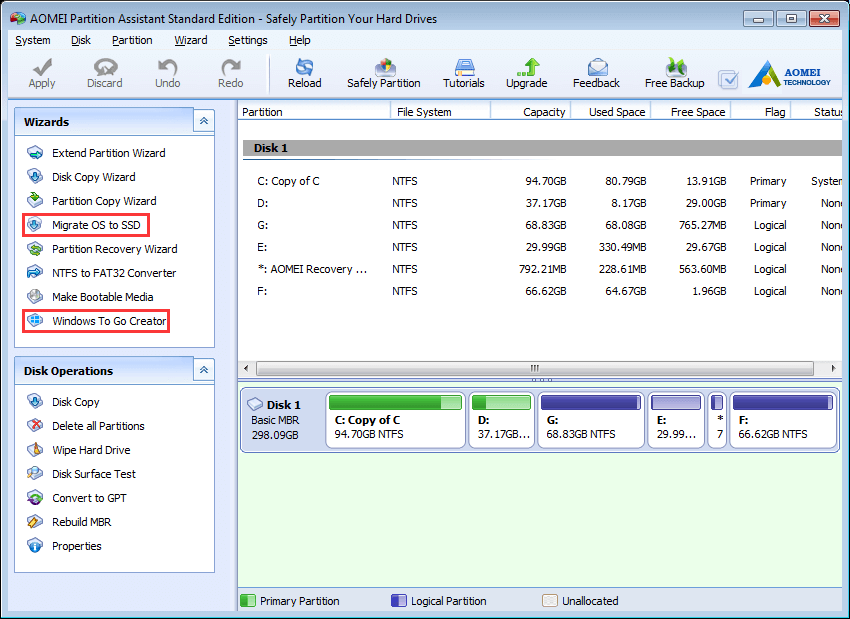Click the Upgrade green arrow icon
The height and width of the screenshot is (619, 850).
tap(527, 67)
